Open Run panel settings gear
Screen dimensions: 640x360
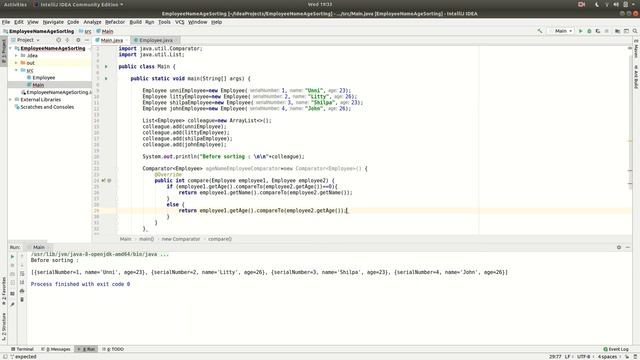[619, 247]
